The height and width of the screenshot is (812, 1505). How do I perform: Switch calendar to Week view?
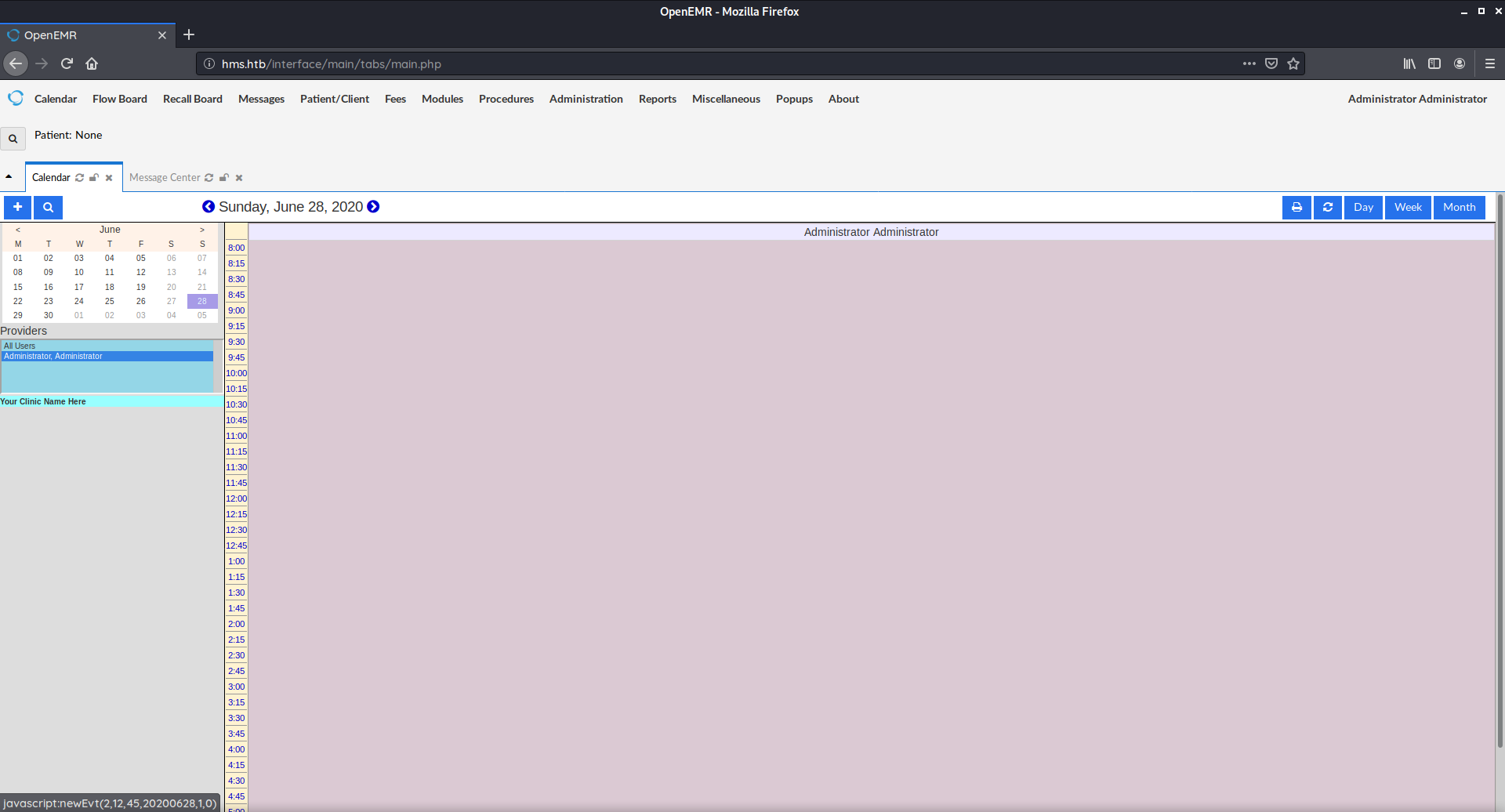coord(1407,207)
